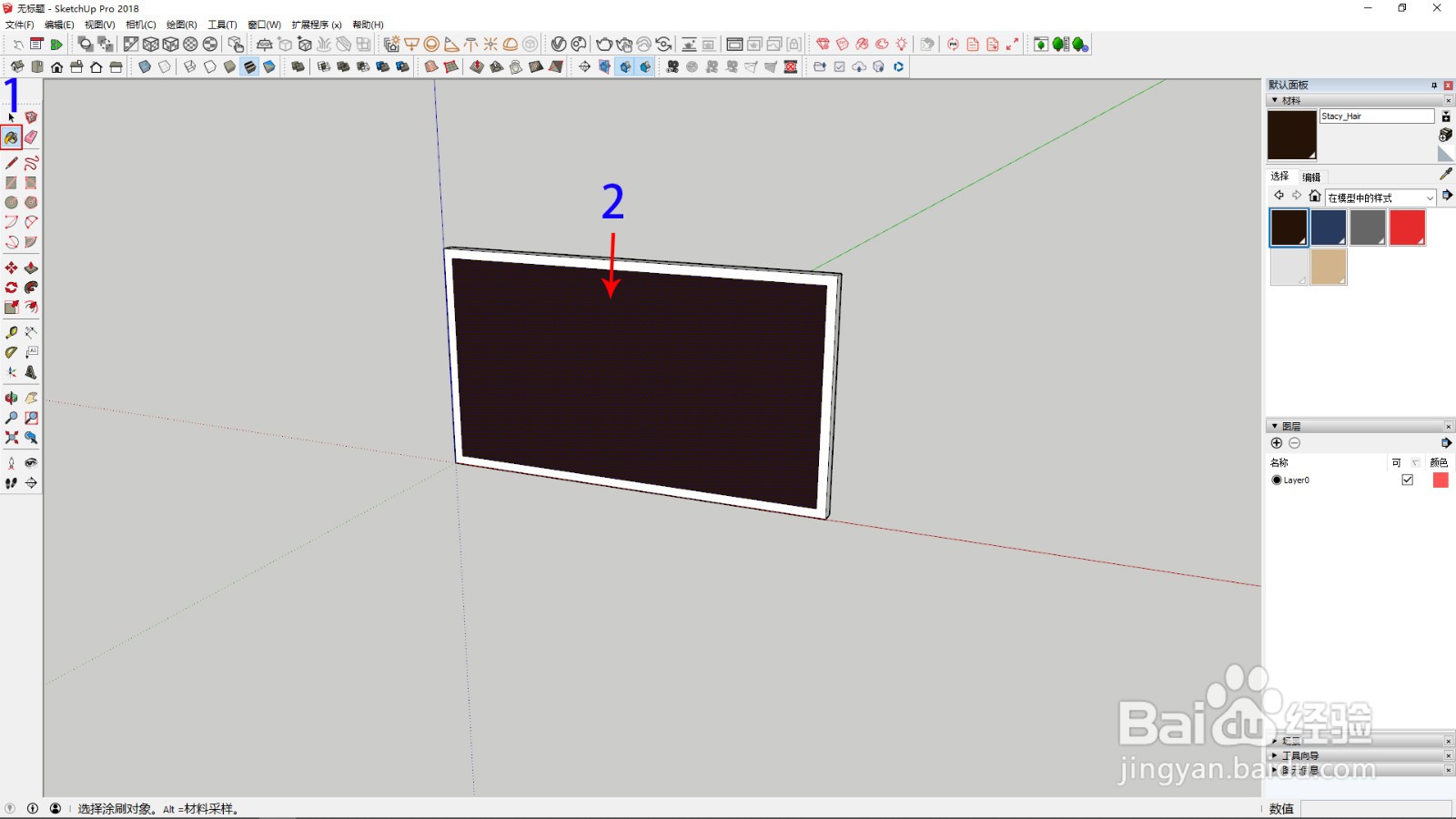Open materials details arrow menu
The height and width of the screenshot is (819, 1456).
(1447, 196)
